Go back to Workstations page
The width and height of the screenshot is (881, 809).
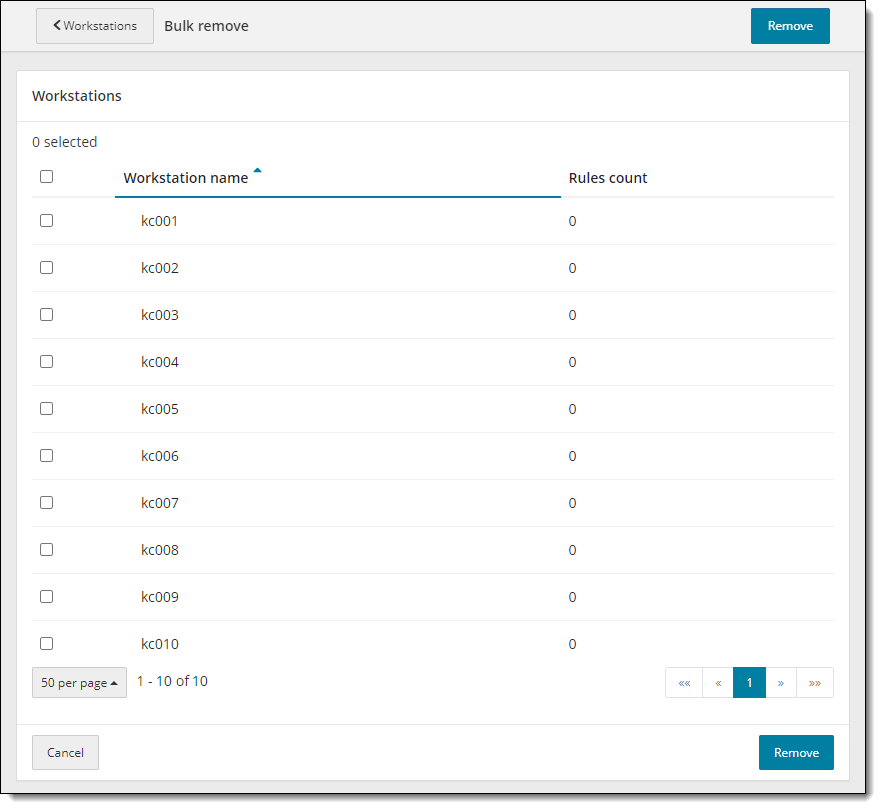point(94,26)
